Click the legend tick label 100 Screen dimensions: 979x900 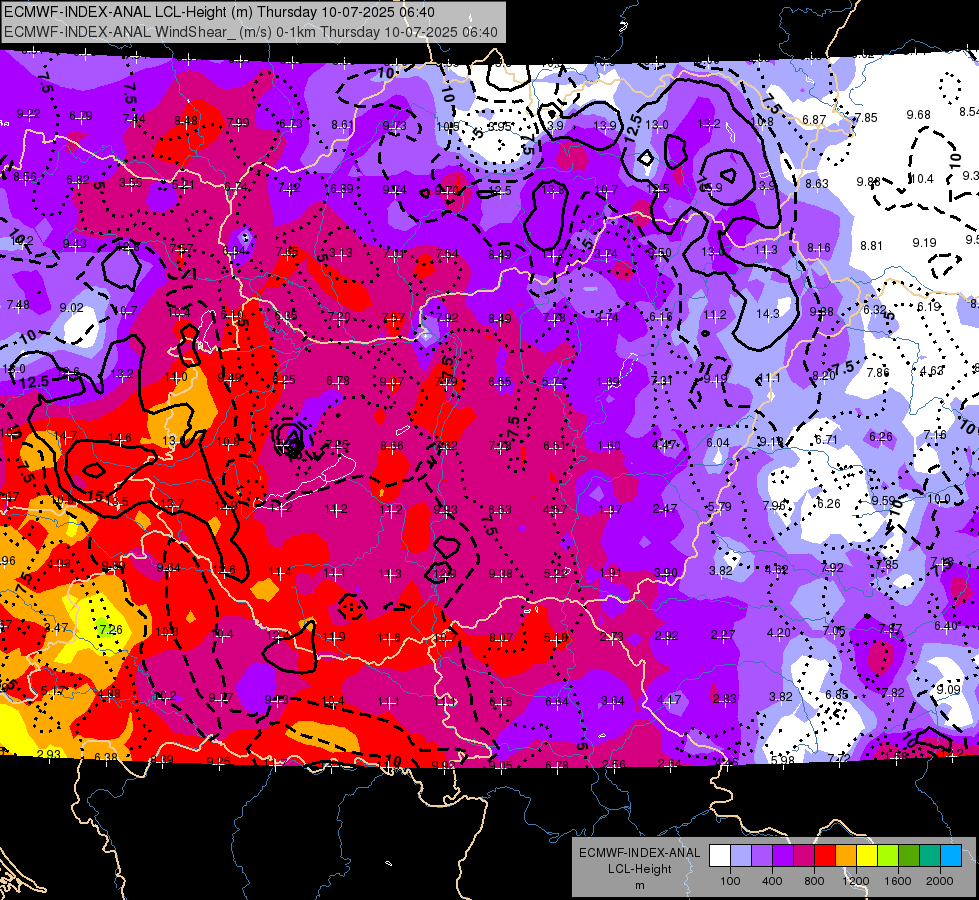click(730, 881)
